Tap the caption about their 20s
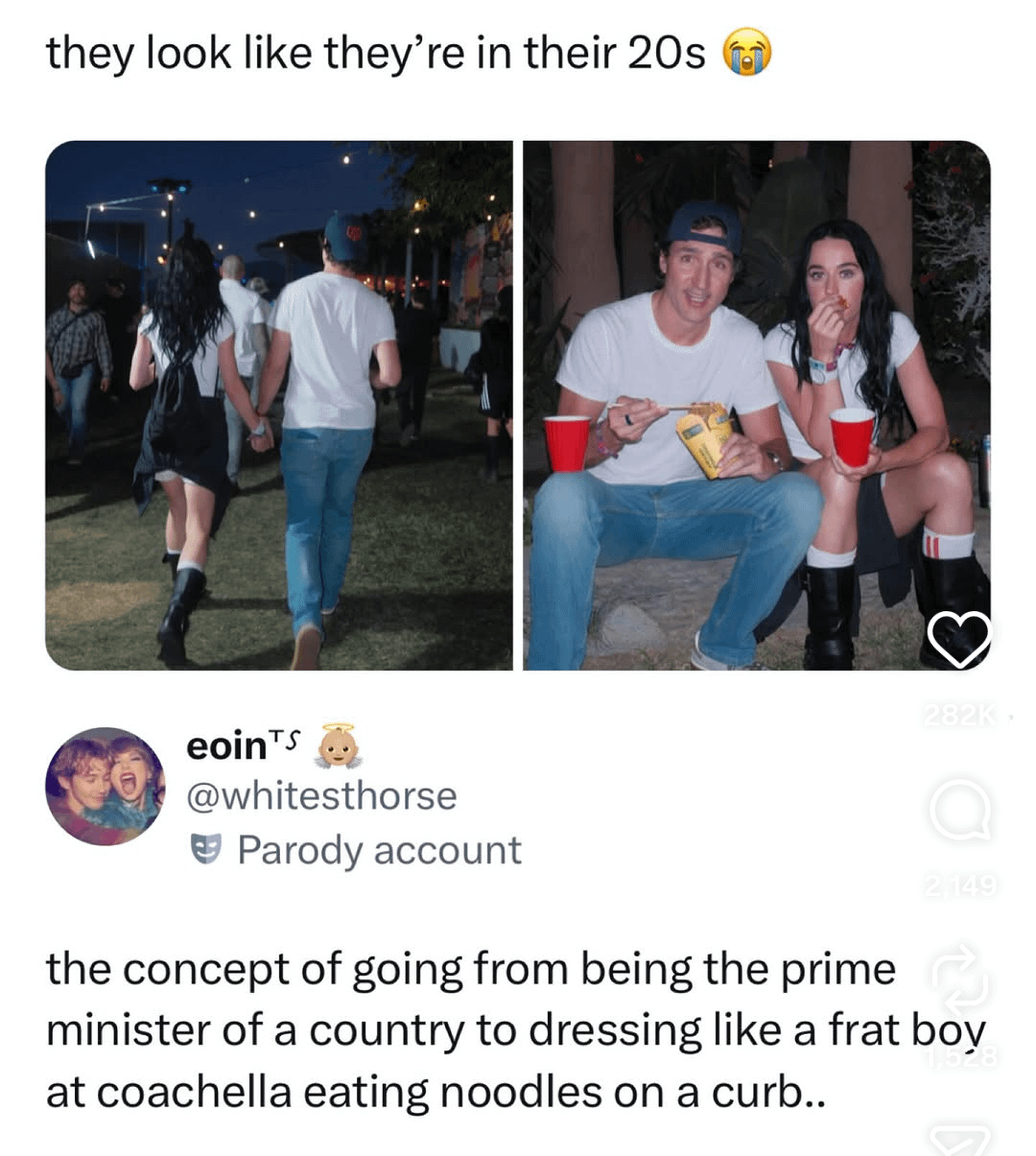This screenshot has height=1156, width=1036. pos(375,55)
